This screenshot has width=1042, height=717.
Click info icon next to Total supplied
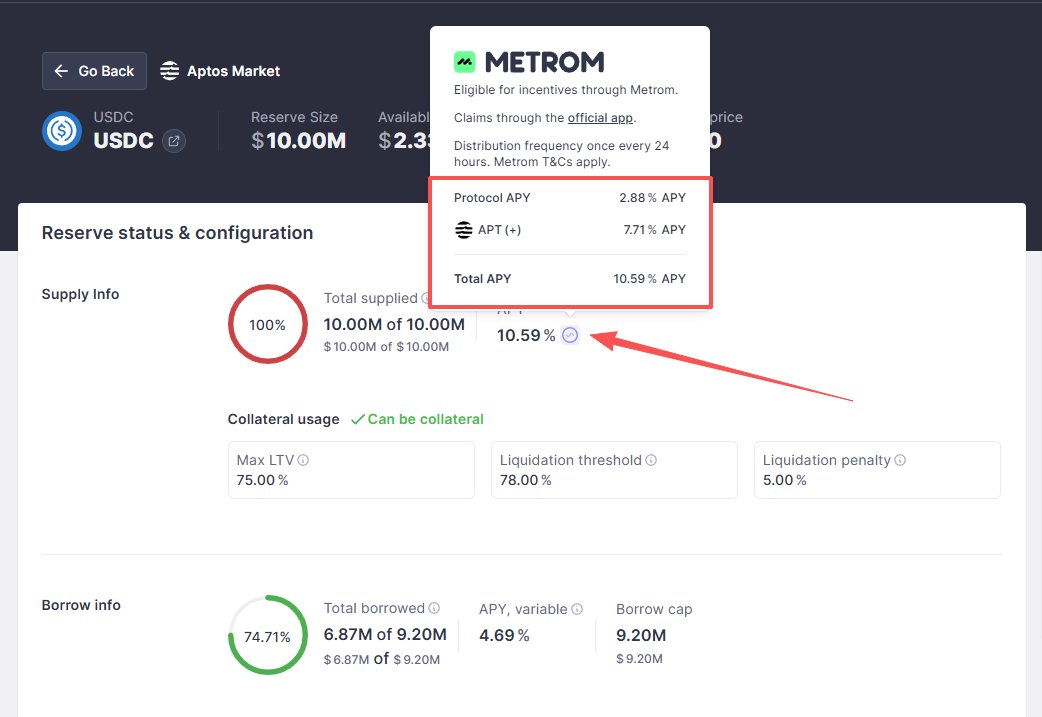426,298
